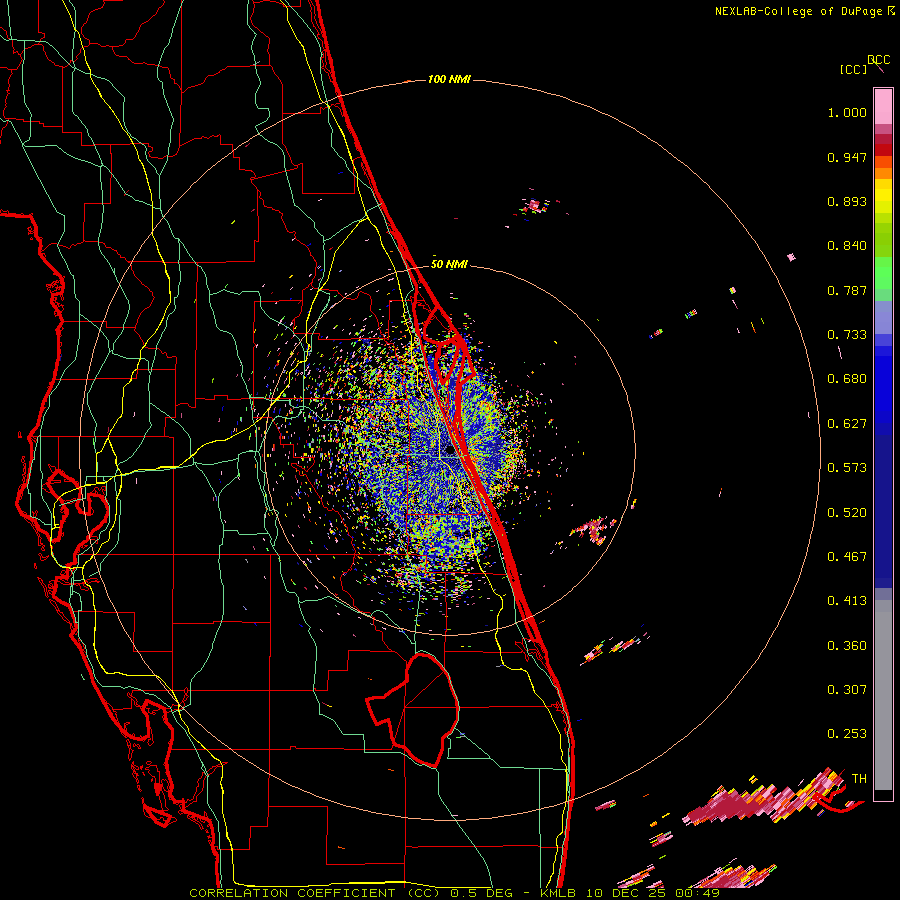Click the KMLB station identifier in the caption
Viewport: 900px width, 900px height.
point(559,893)
